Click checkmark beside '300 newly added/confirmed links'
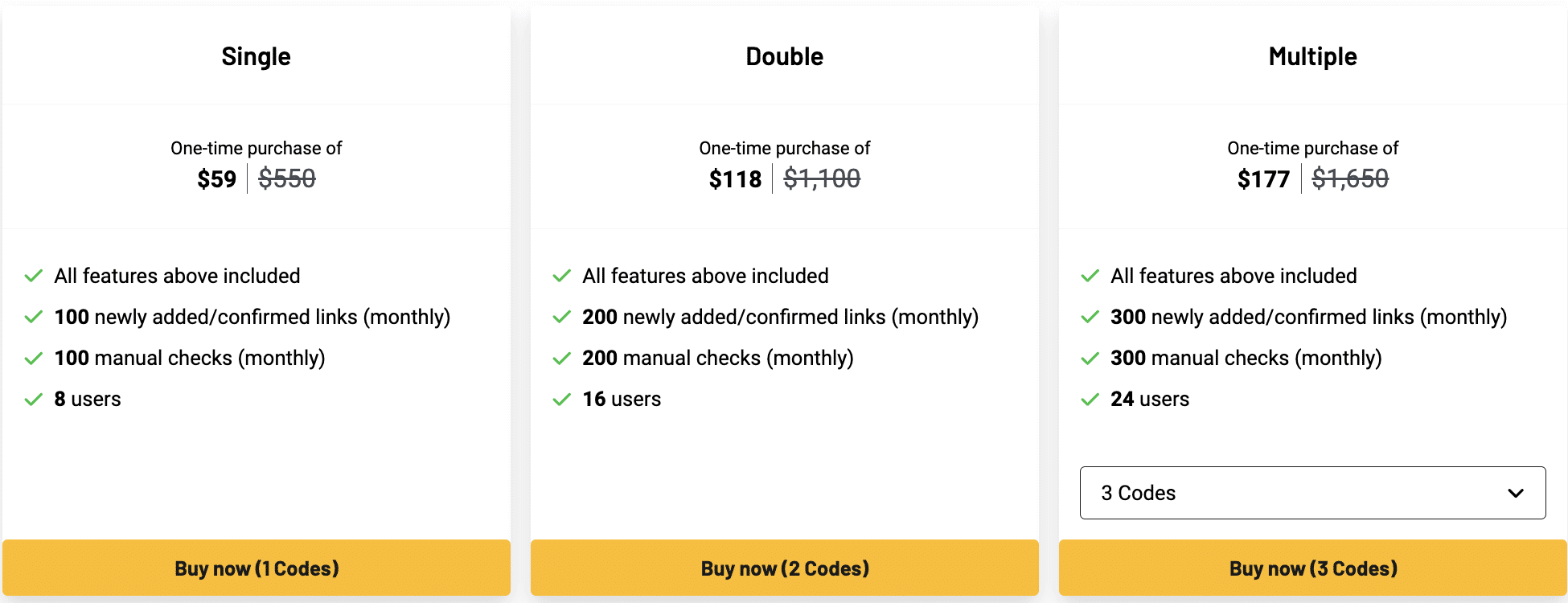 (1090, 318)
